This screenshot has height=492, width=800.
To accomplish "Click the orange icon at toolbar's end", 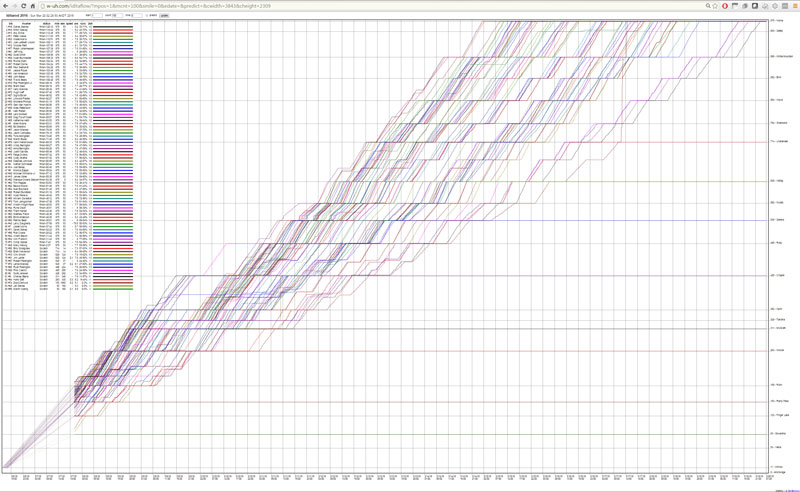I will tap(795, 6).
